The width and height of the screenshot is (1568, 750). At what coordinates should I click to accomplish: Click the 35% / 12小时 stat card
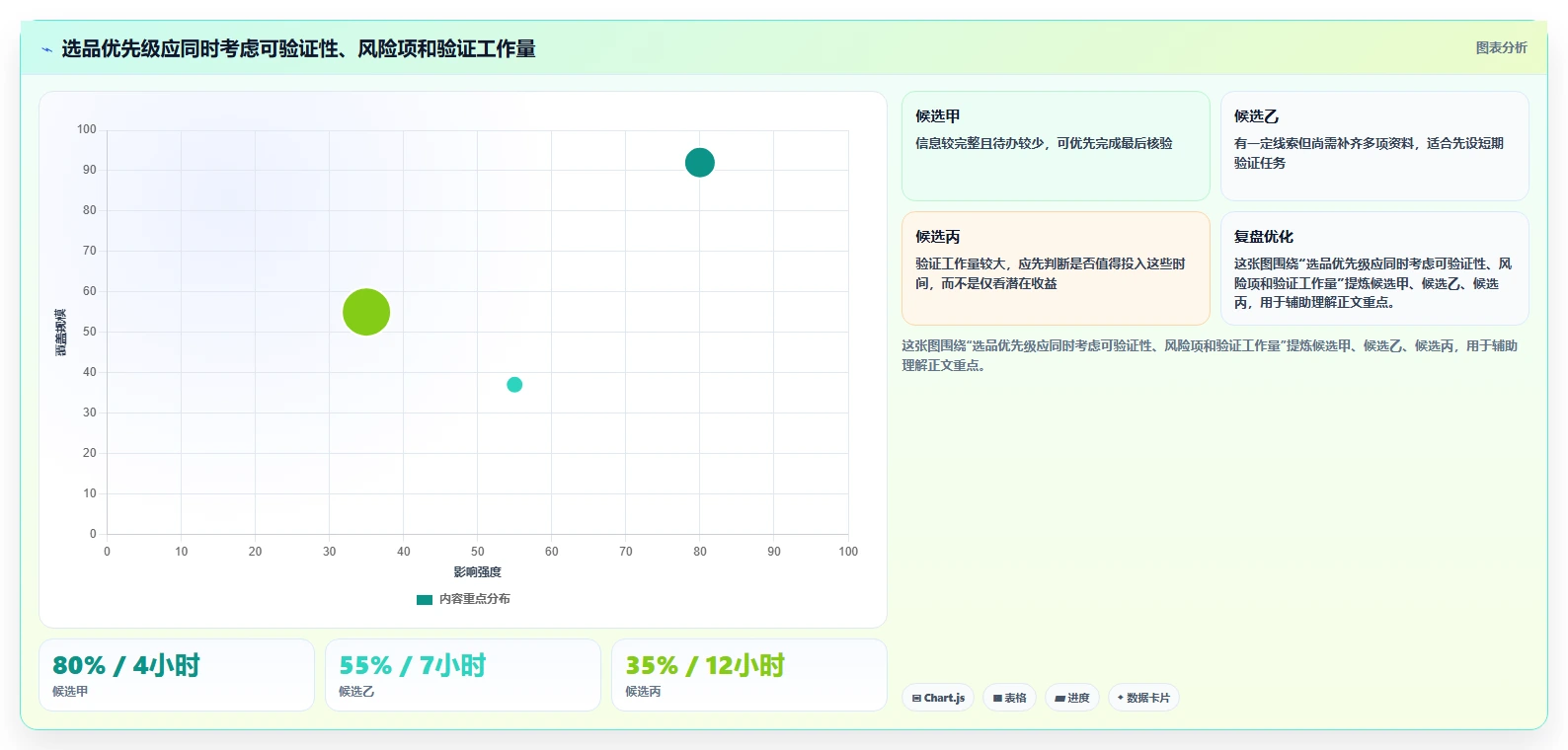click(749, 675)
